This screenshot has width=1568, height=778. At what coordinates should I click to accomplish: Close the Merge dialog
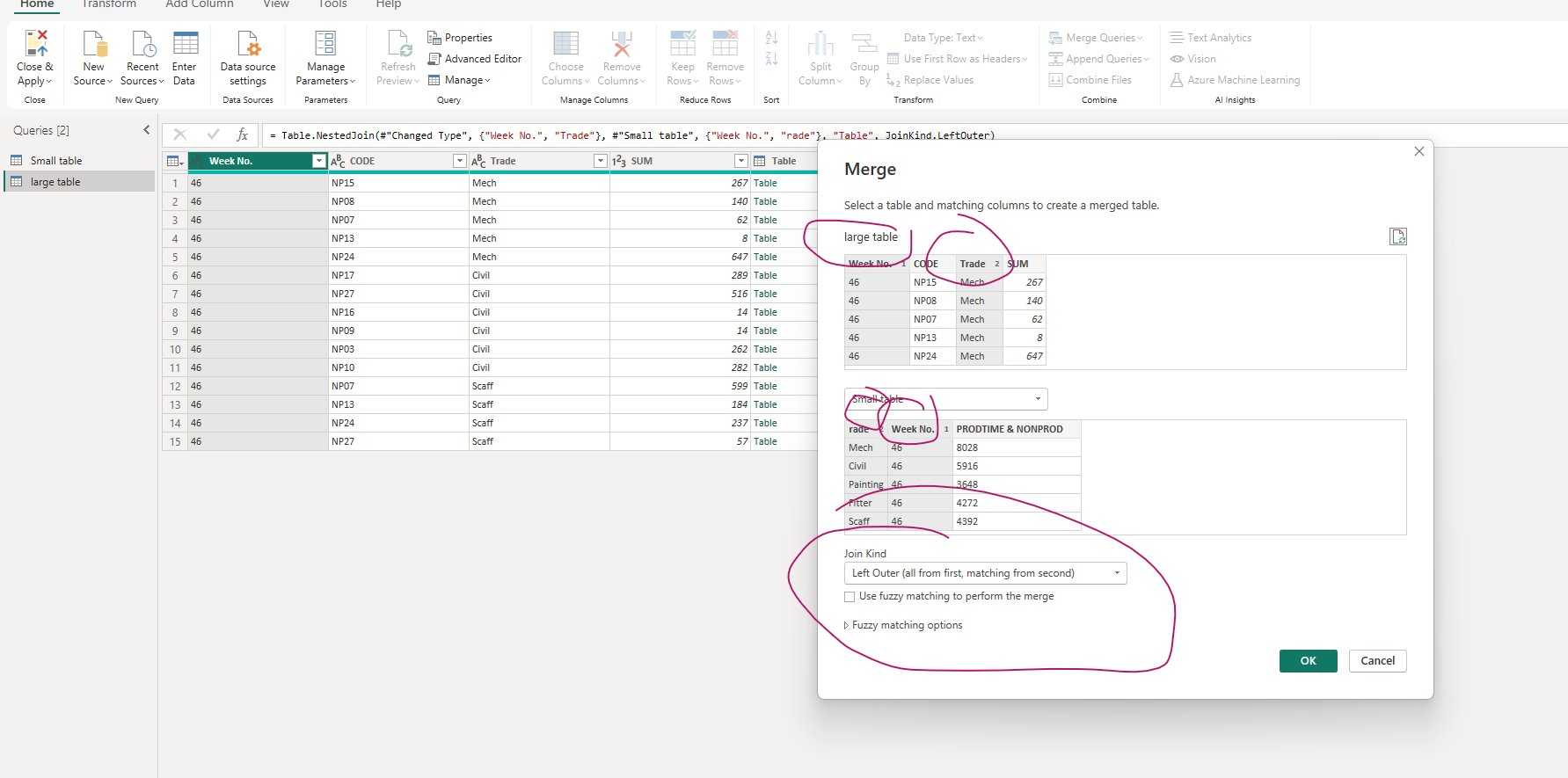[1418, 151]
